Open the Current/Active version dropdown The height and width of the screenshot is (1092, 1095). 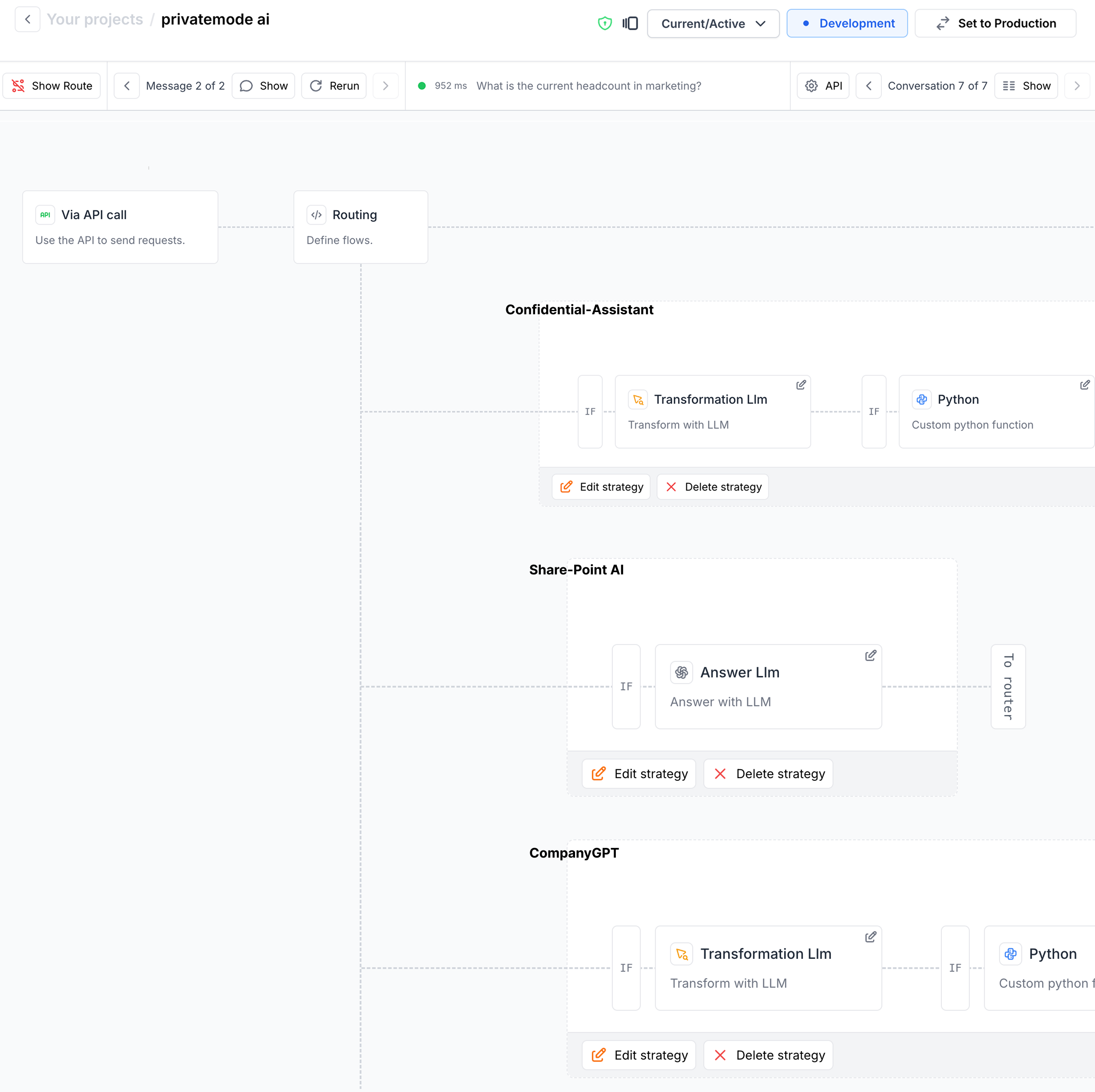(713, 24)
